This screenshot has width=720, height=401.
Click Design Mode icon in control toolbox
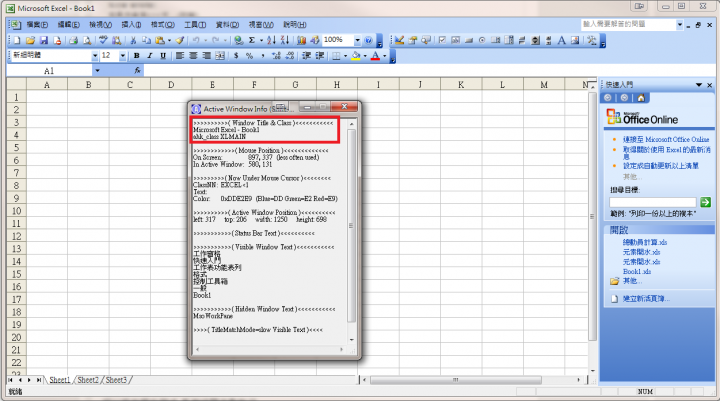click(399, 40)
